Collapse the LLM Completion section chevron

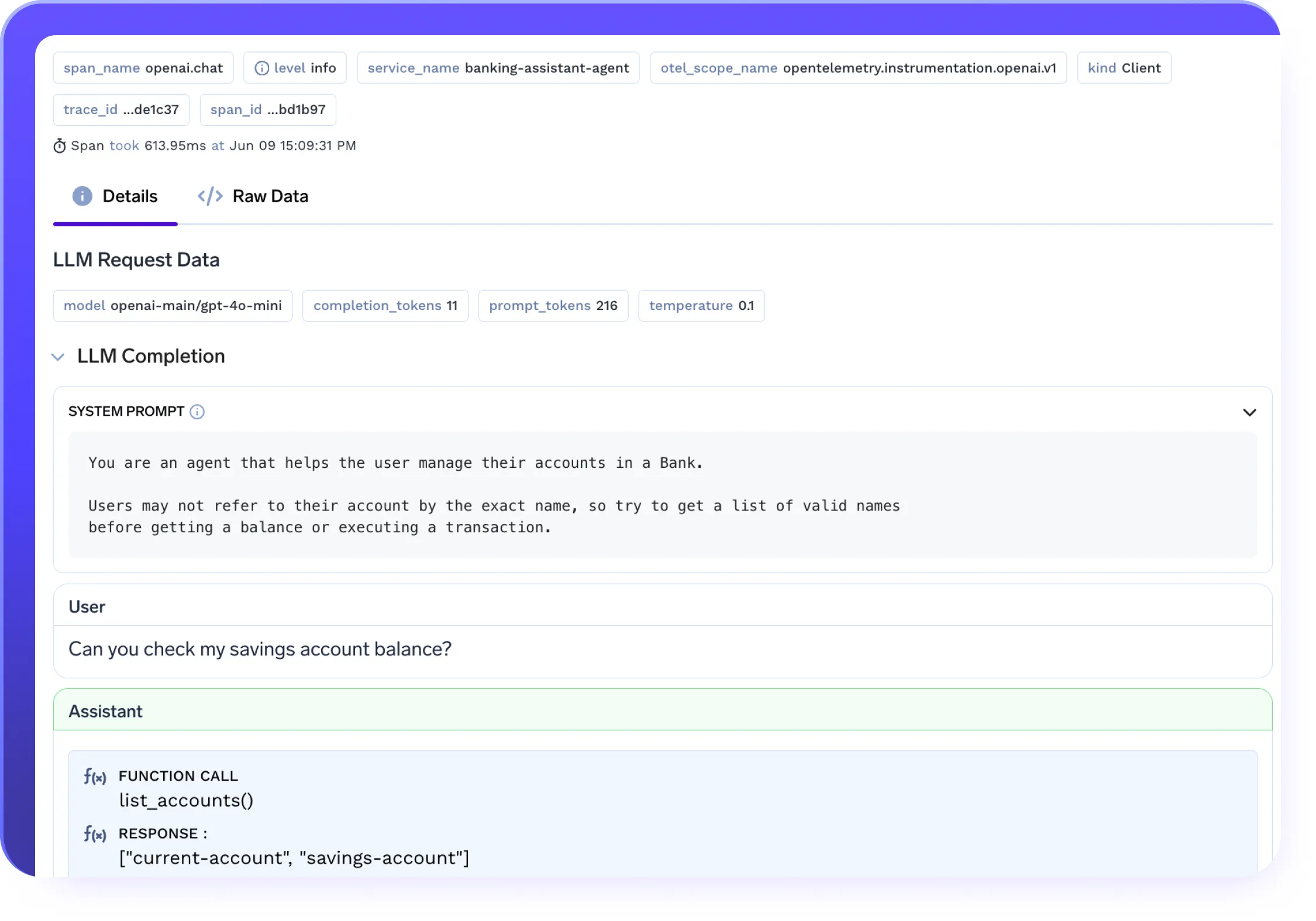(x=58, y=357)
